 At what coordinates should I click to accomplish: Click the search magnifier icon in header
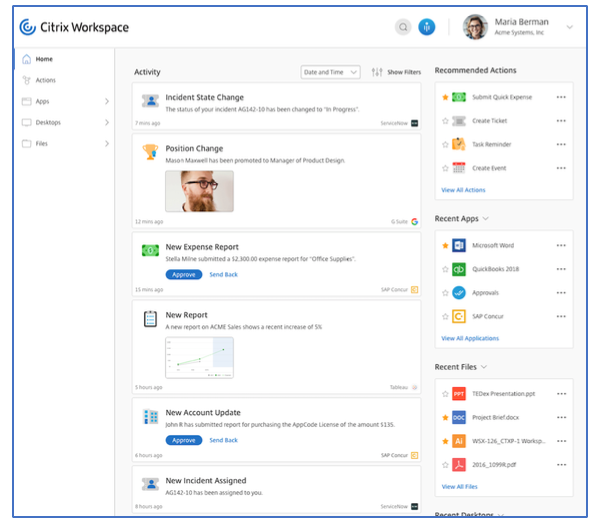tap(403, 27)
